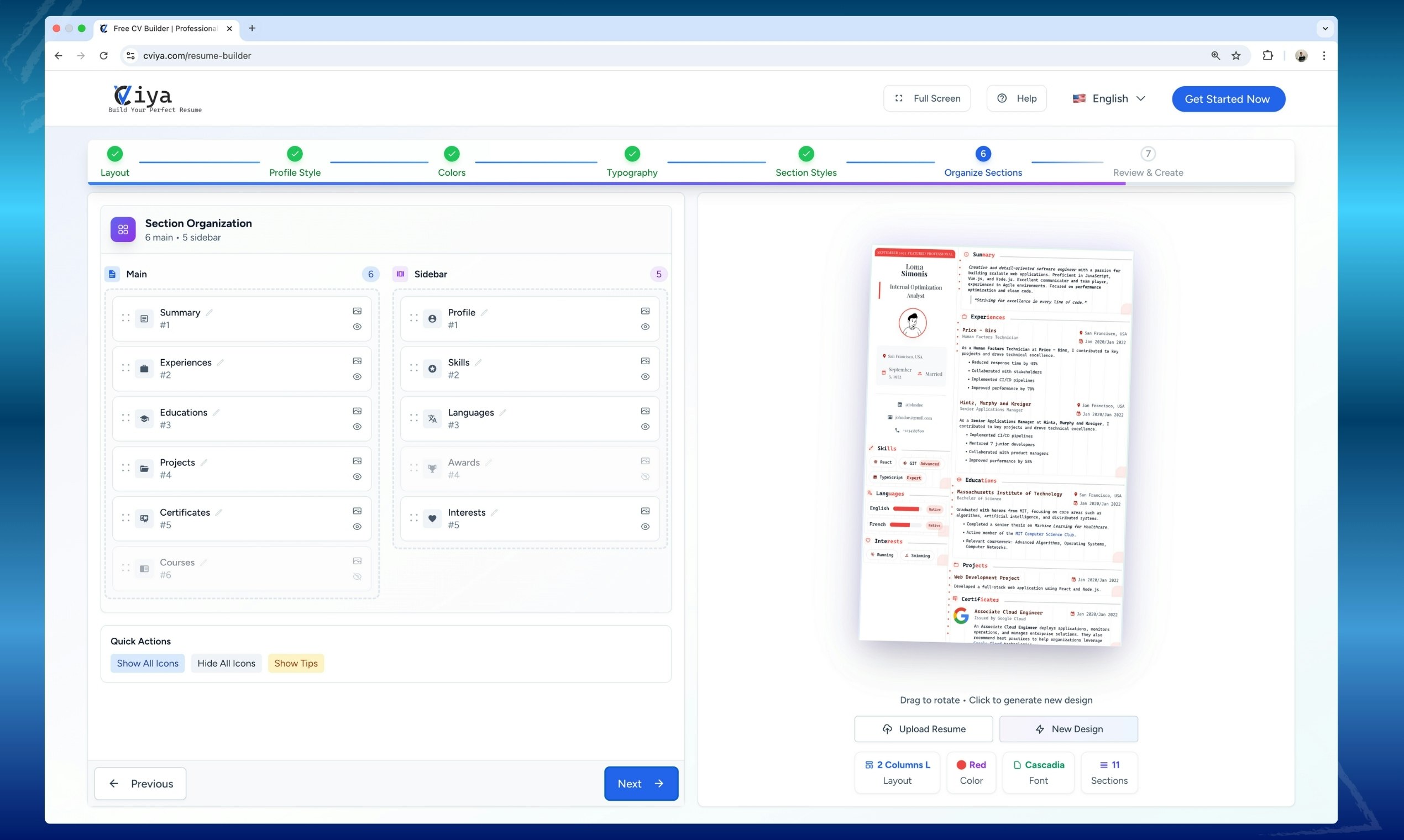Click the pencil icon beside Skills
The width and height of the screenshot is (1404, 840).
click(478, 363)
